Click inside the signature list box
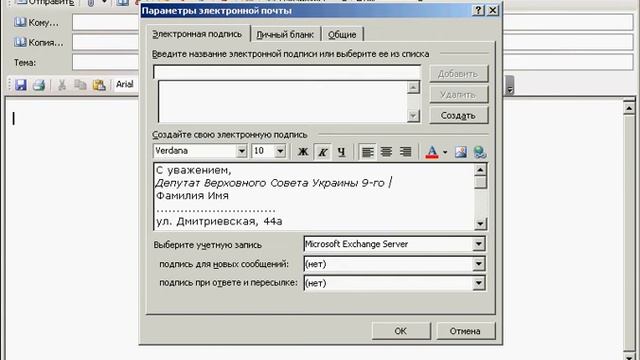This screenshot has height=360, width=640. (x=282, y=101)
